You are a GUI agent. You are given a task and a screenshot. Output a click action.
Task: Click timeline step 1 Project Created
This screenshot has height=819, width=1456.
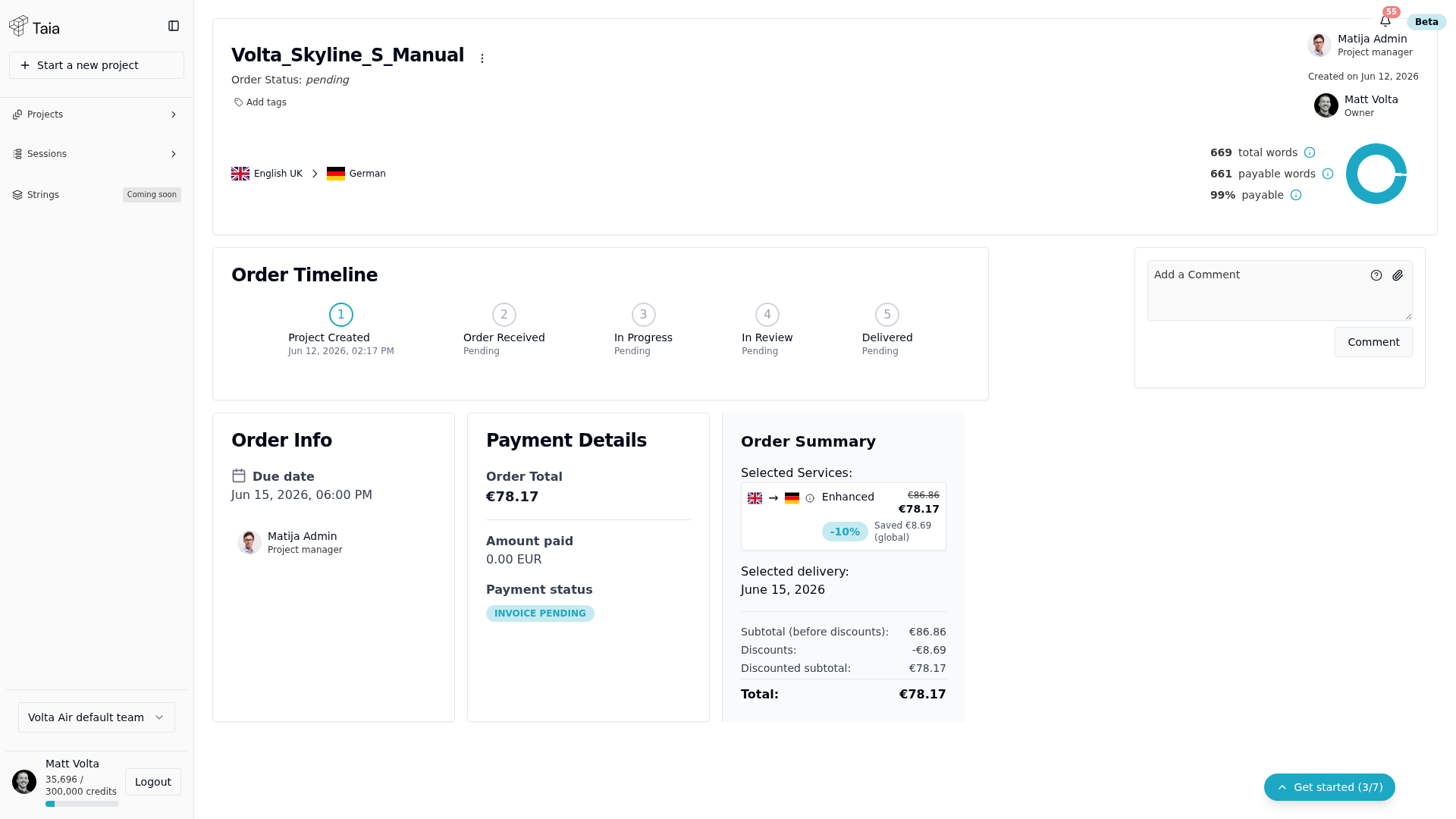pos(341,315)
